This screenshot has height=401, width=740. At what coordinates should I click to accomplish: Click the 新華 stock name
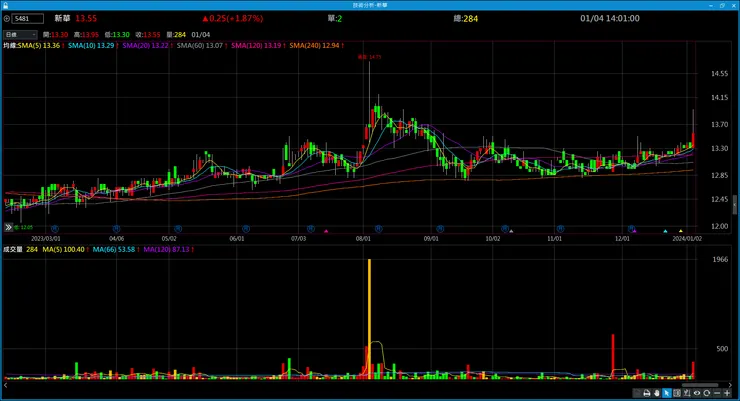(62, 18)
